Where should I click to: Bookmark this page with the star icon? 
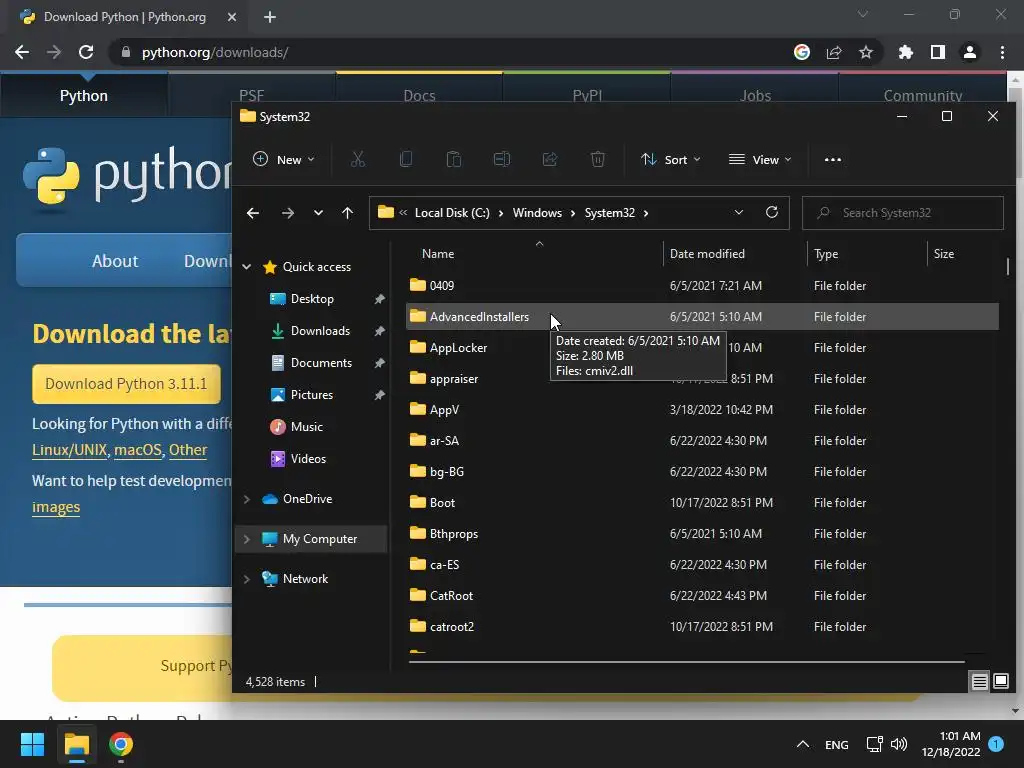(x=865, y=52)
